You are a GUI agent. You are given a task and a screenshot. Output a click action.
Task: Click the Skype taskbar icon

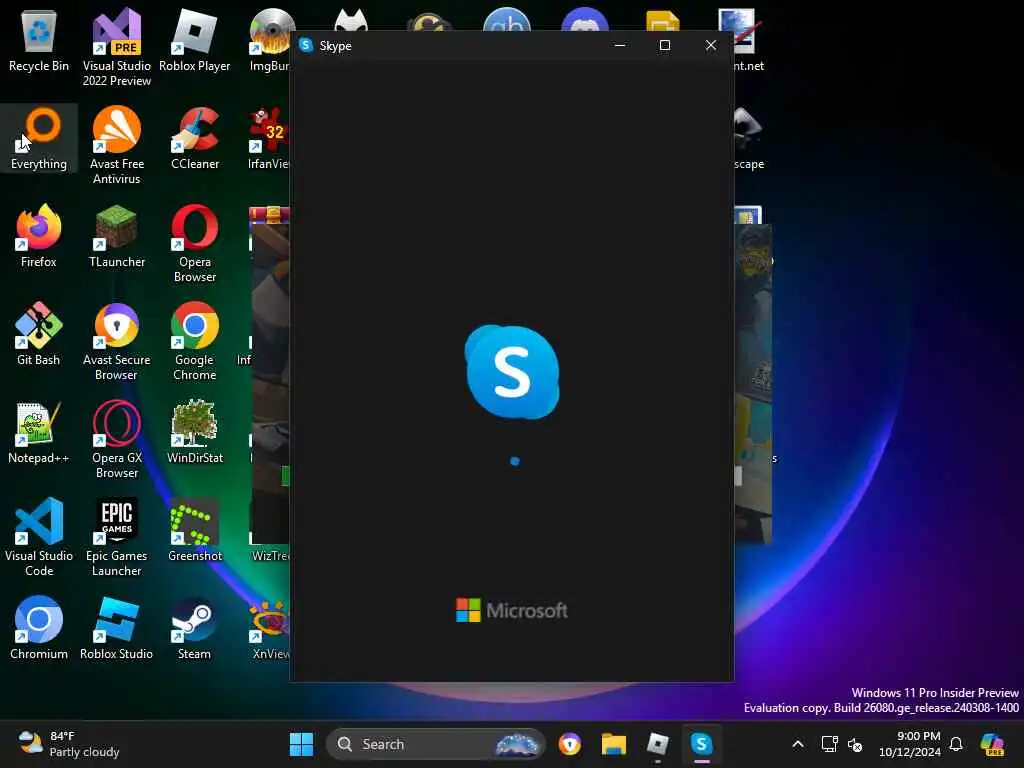(701, 744)
